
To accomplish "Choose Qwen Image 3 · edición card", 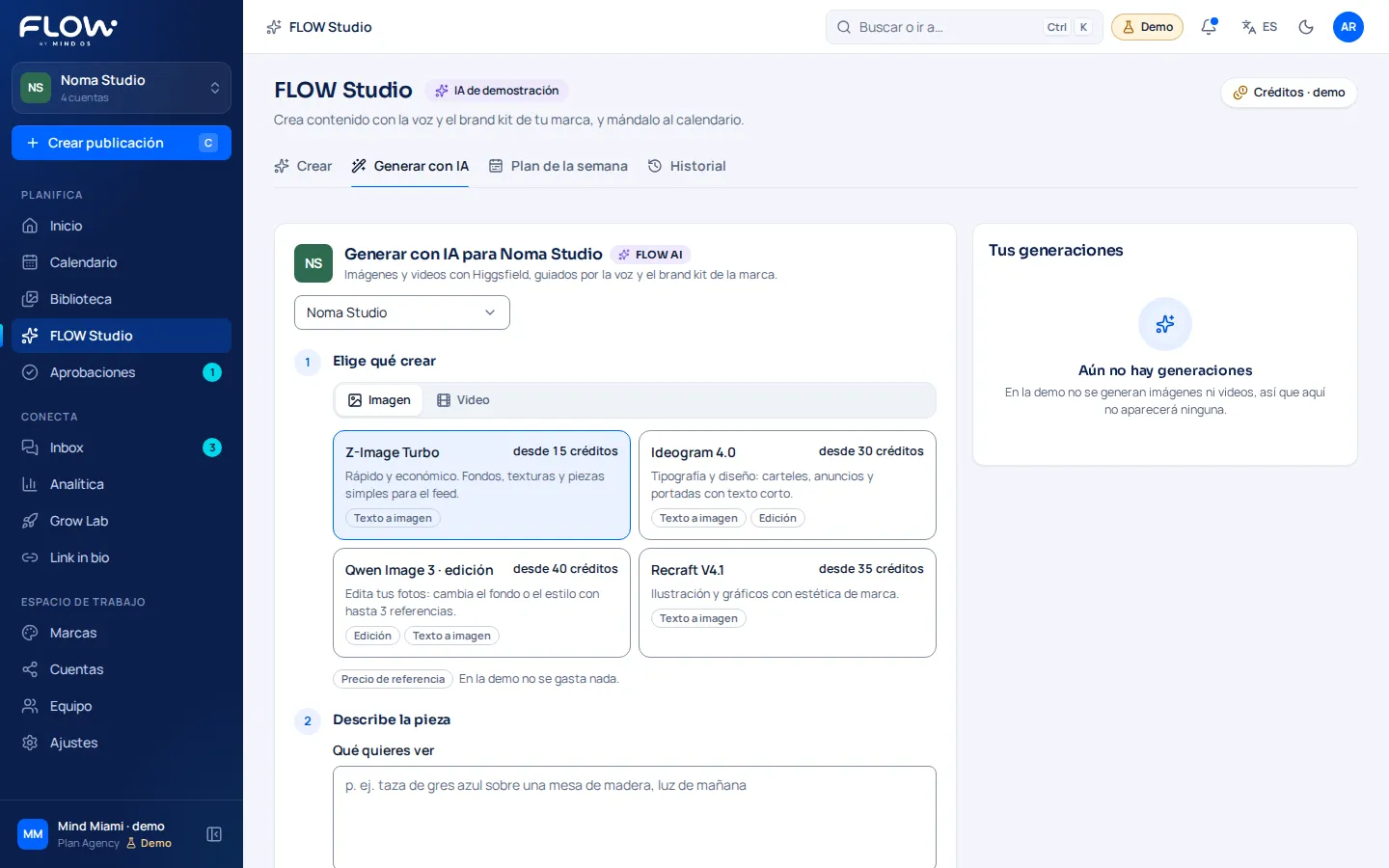I will (x=481, y=603).
